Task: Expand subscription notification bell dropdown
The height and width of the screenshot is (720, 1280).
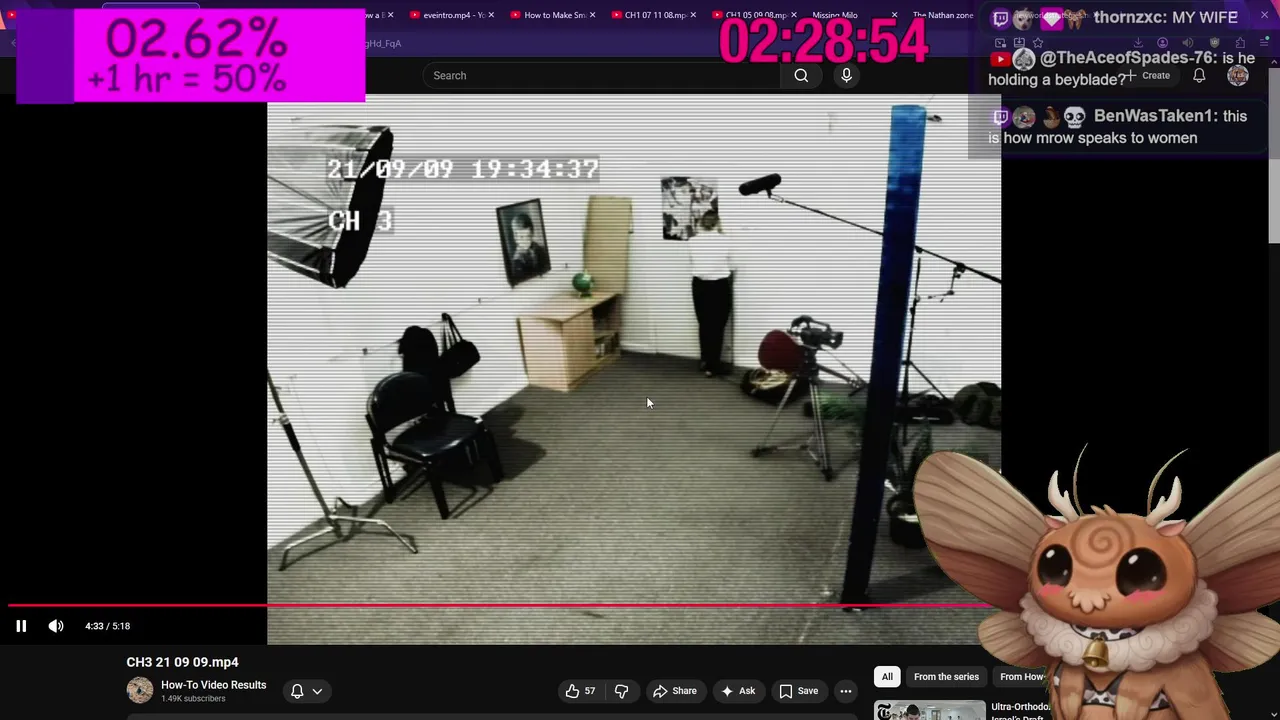Action: pos(306,691)
